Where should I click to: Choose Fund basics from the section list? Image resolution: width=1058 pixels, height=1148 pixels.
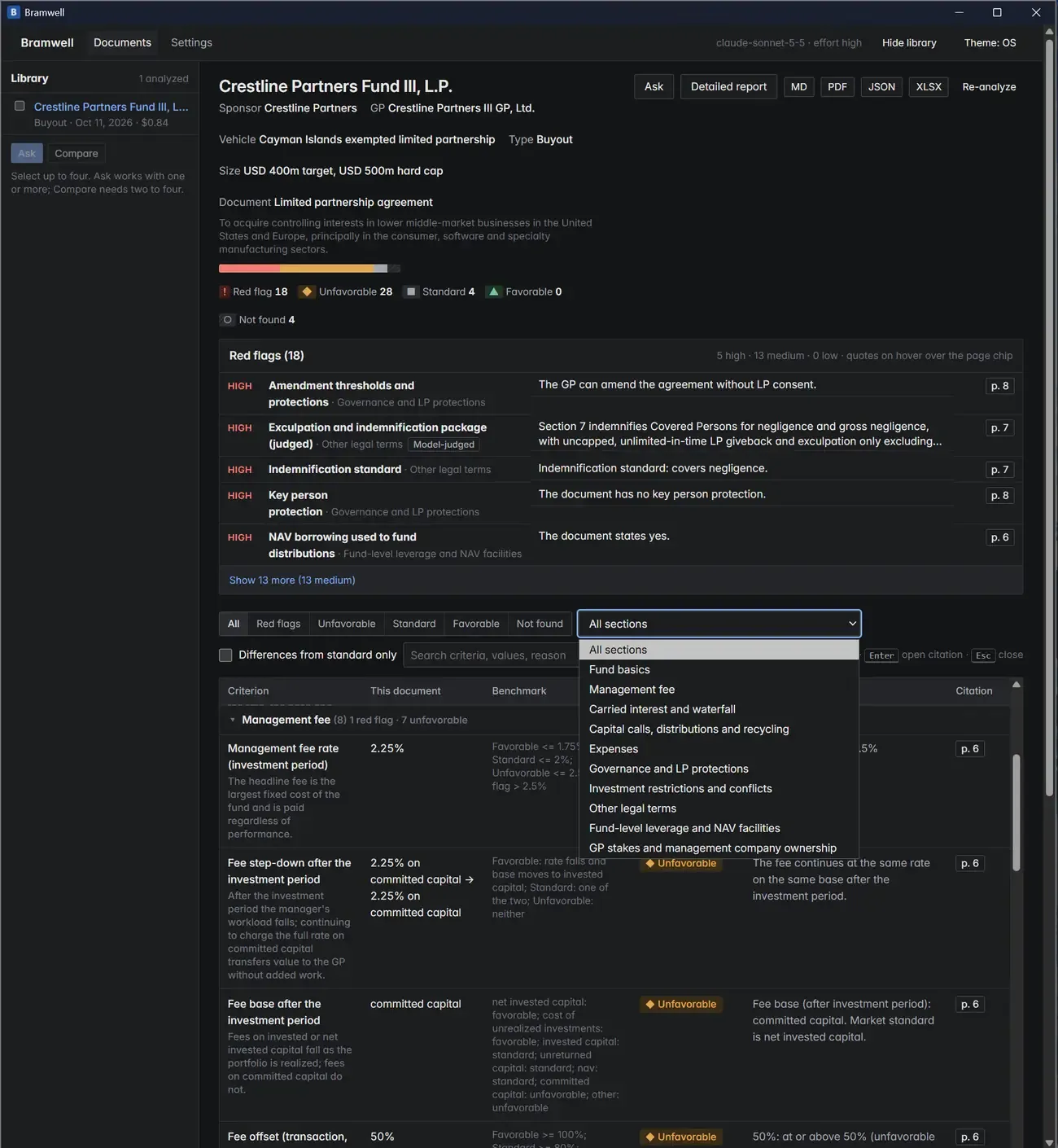(719, 669)
